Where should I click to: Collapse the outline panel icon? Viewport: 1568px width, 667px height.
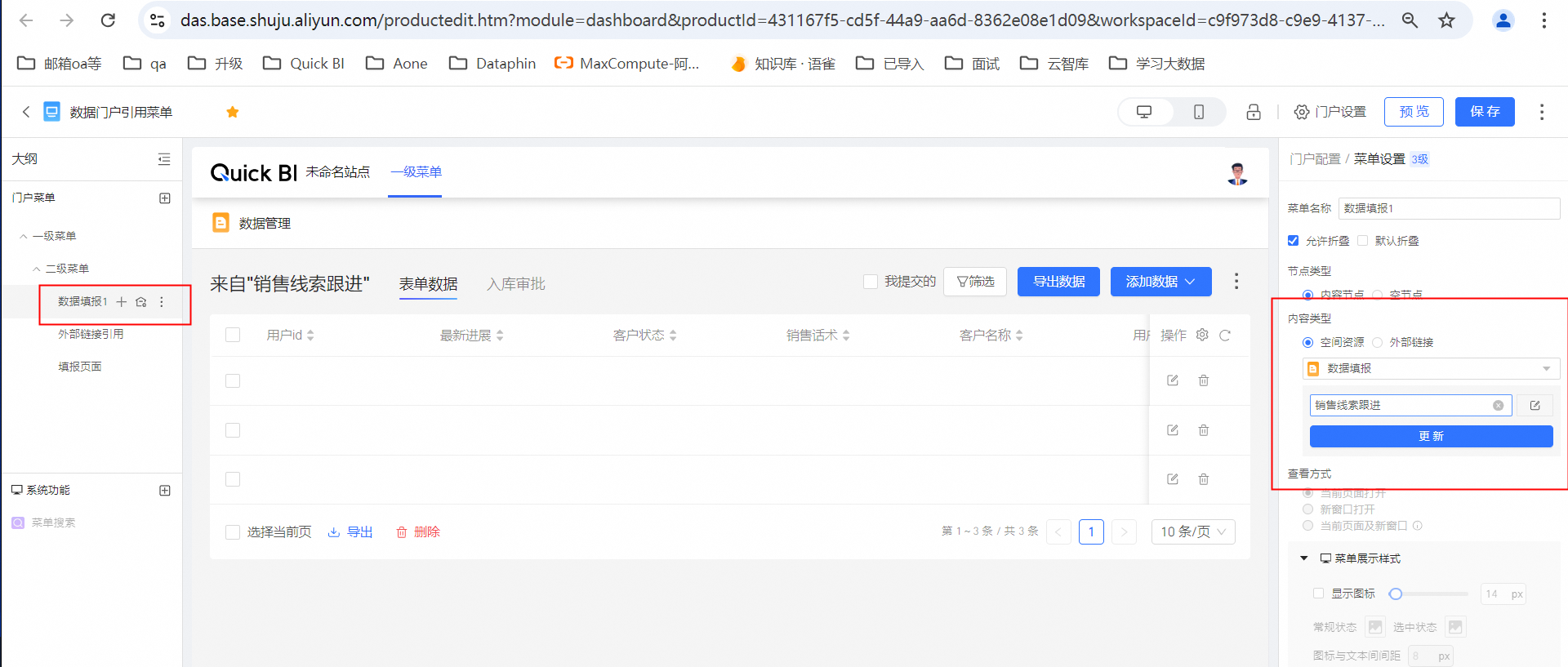pos(164,159)
